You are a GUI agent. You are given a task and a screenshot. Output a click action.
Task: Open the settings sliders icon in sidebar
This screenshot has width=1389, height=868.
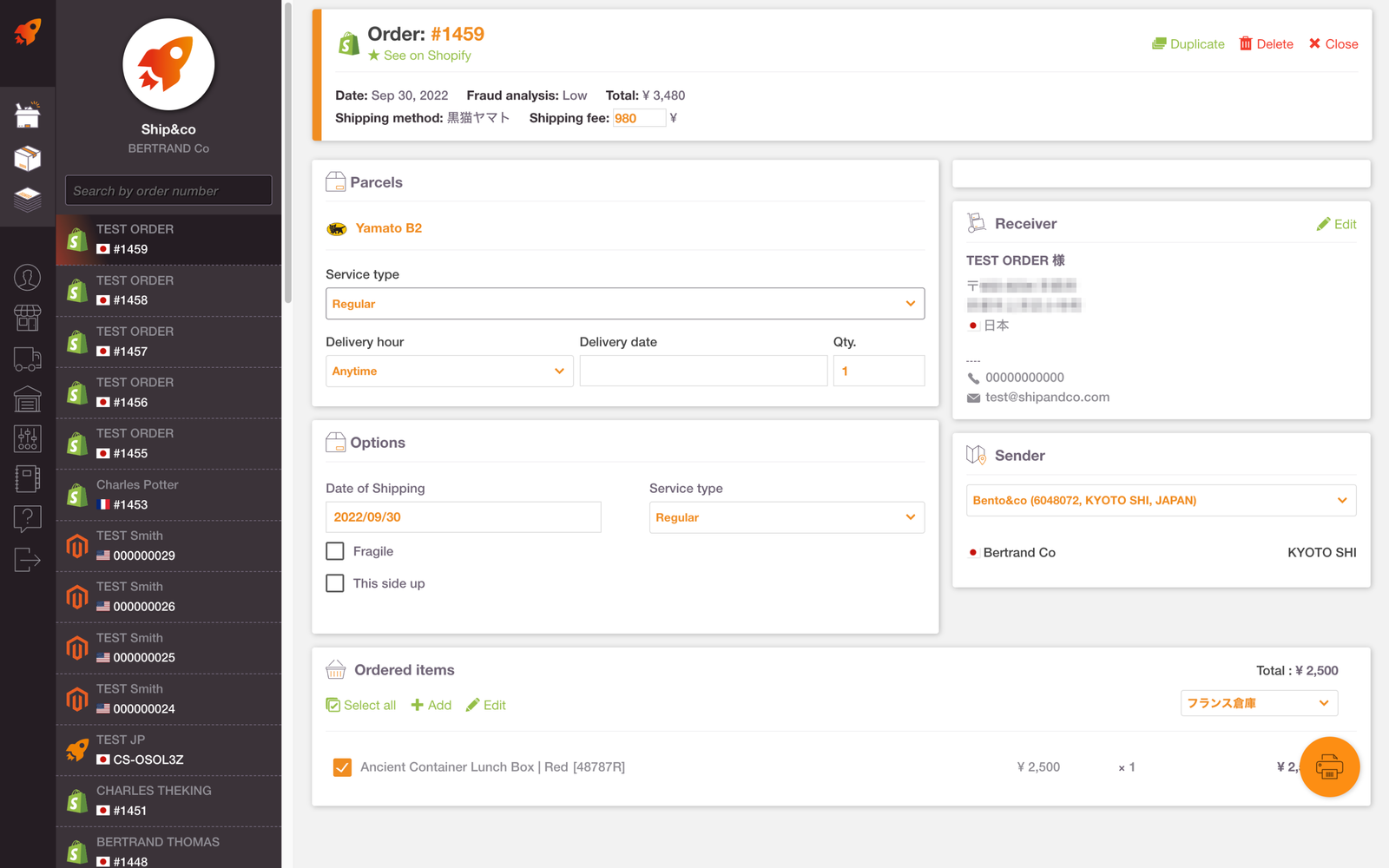click(28, 438)
